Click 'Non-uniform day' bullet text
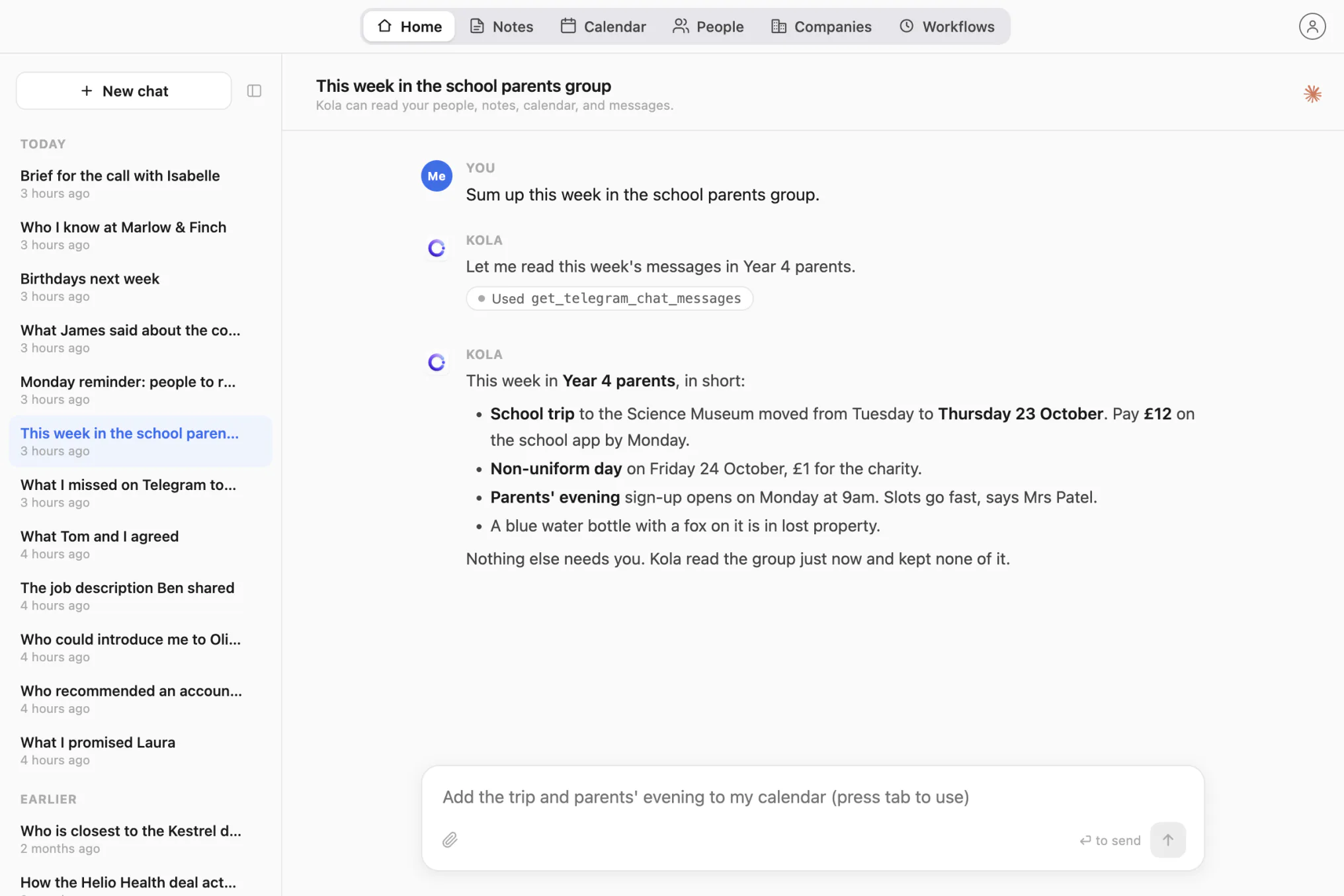 point(556,469)
